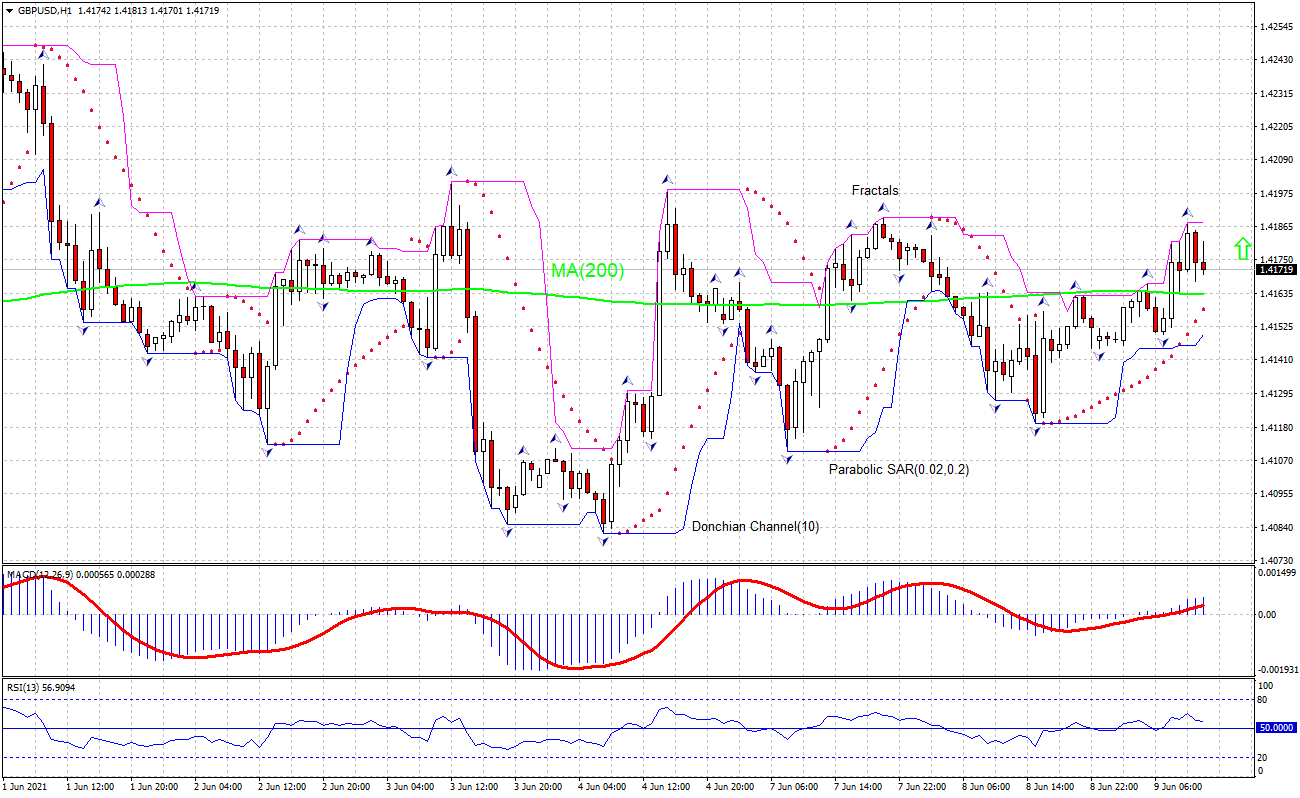Click the small triangle before GBPUSD,H1 title
The height and width of the screenshot is (798, 1300).
click(x=8, y=10)
